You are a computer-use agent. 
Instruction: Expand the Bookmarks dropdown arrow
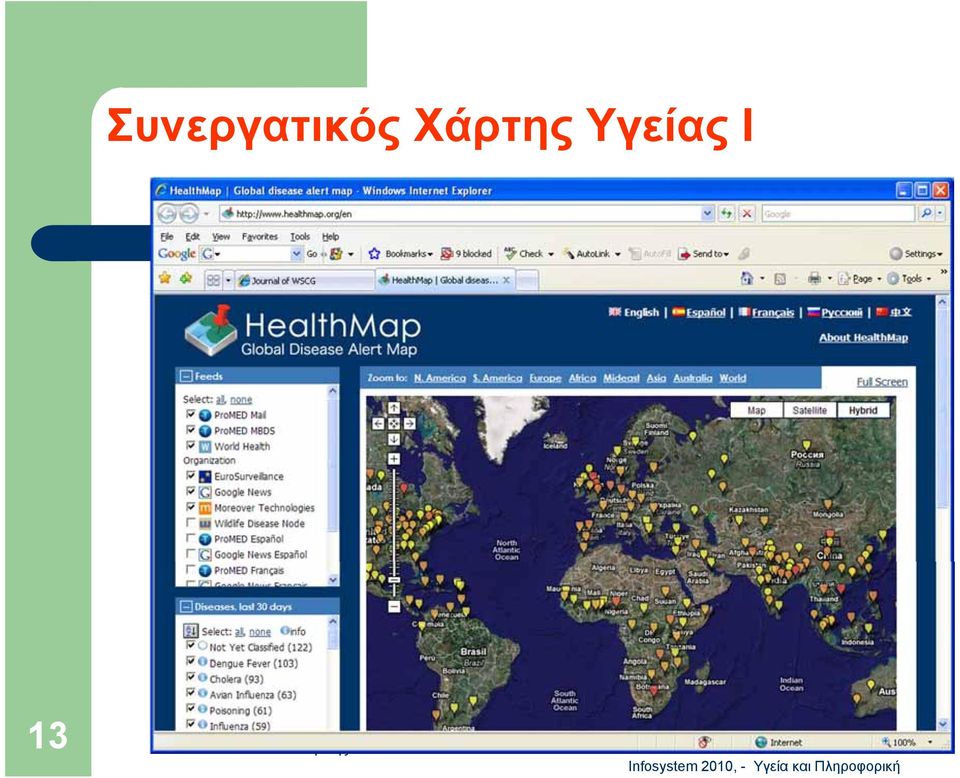point(430,254)
